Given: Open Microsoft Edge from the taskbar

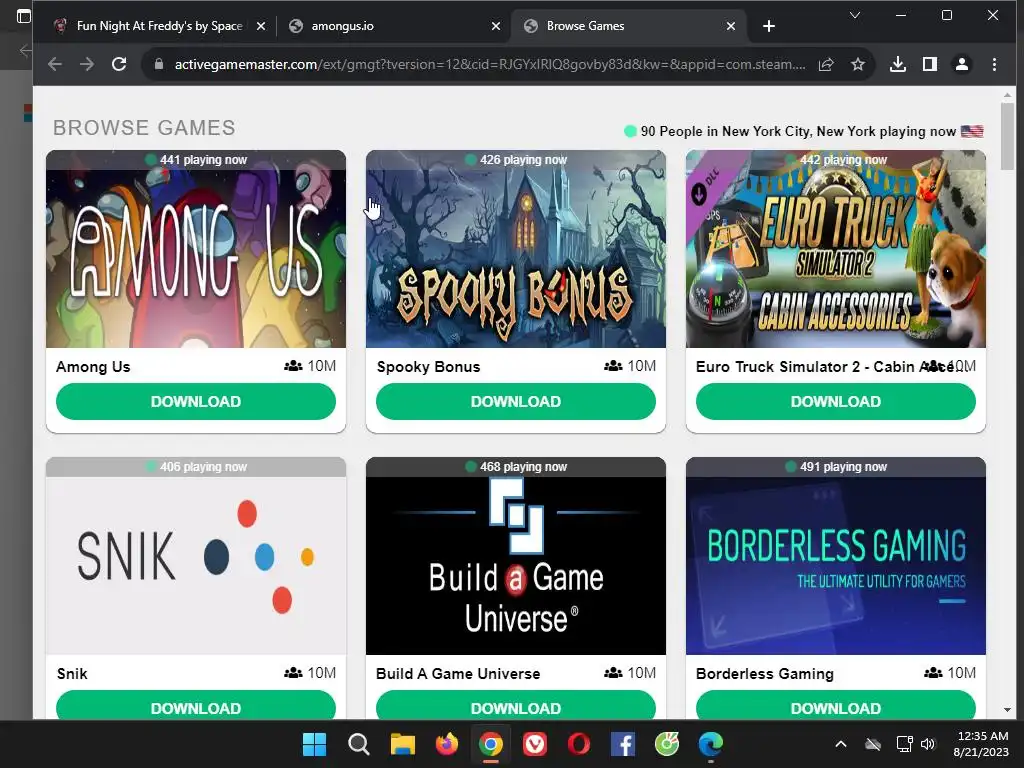Looking at the screenshot, I should pyautogui.click(x=711, y=744).
